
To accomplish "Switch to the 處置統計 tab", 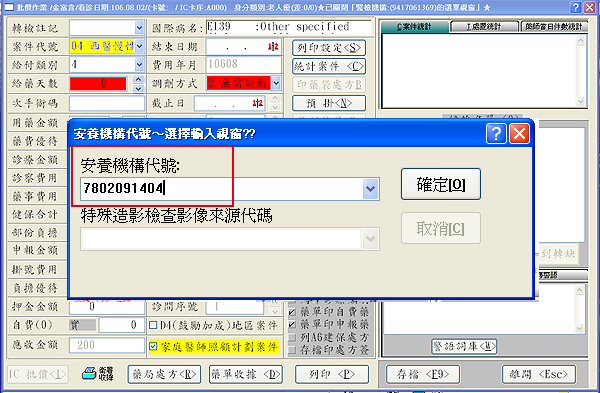I will click(484, 26).
